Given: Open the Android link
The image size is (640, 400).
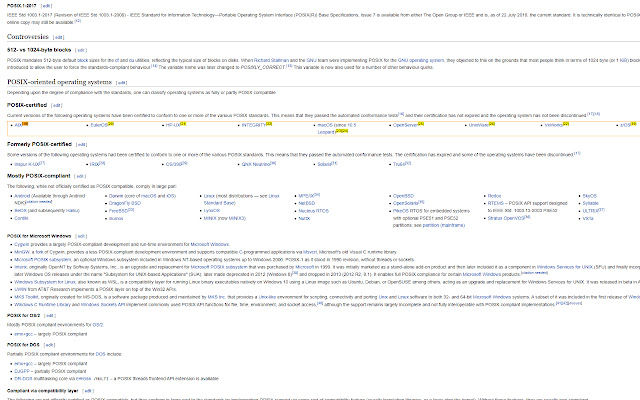Looking at the screenshot, I should point(22,196).
